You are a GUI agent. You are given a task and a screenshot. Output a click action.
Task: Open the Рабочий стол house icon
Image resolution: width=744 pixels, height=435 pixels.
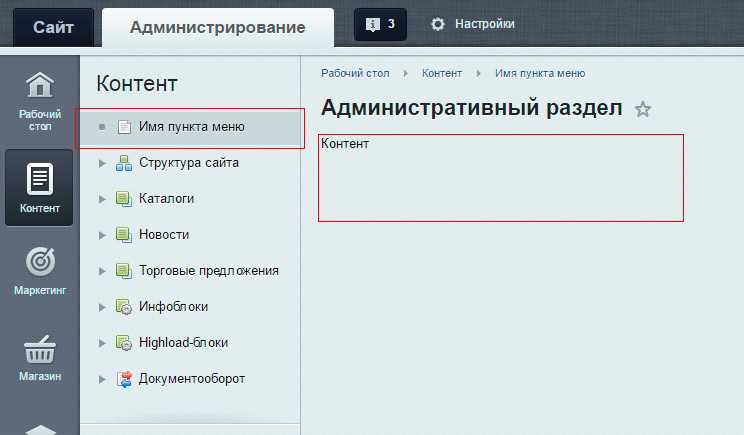click(40, 85)
